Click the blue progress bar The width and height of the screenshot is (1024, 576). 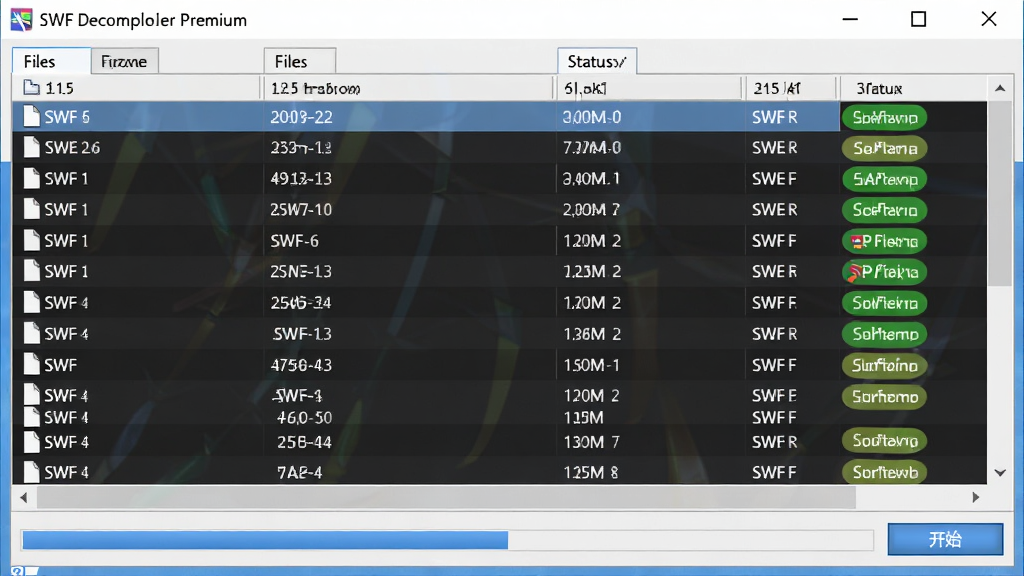pyautogui.click(x=265, y=539)
